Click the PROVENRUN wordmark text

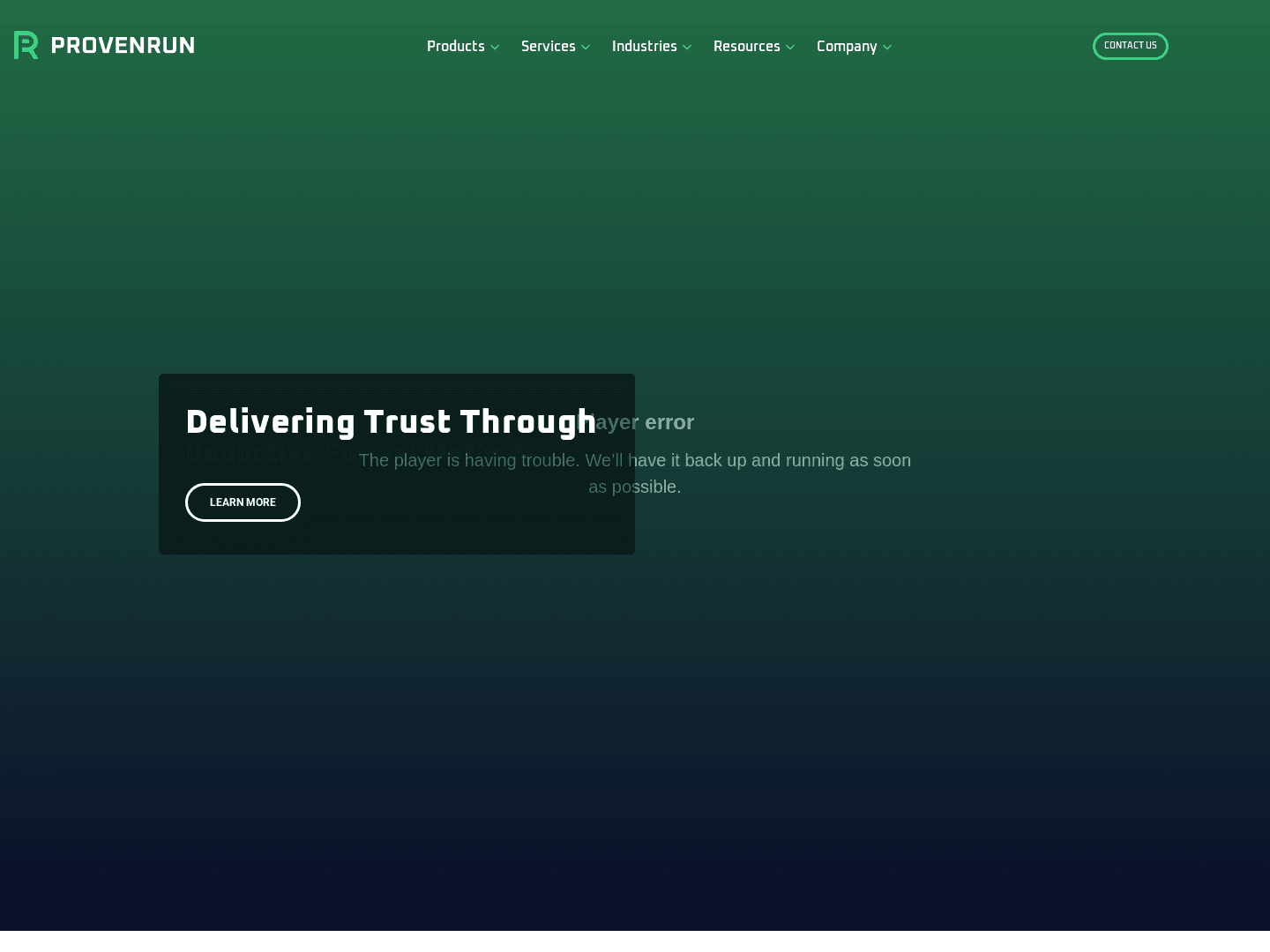pos(123,46)
